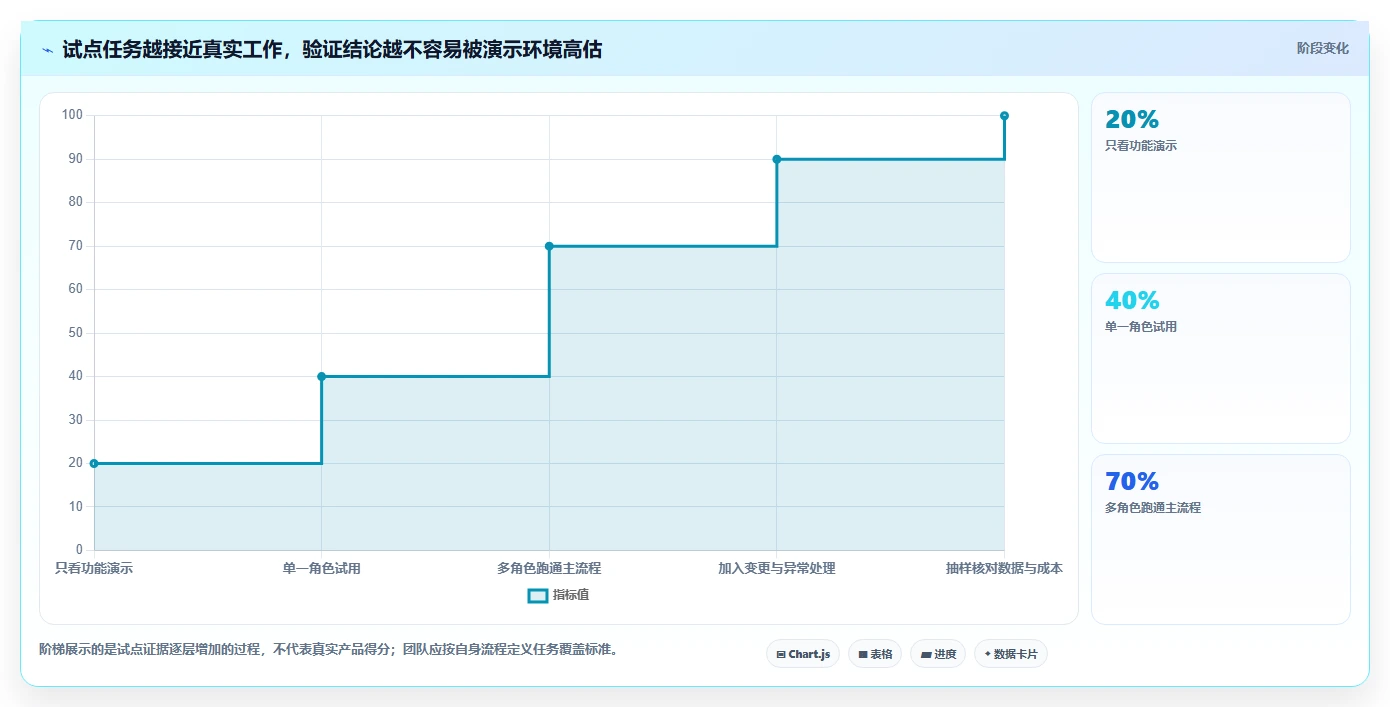
Task: Click the headline starting with 试点任务越接近真实工作
Action: pos(332,49)
